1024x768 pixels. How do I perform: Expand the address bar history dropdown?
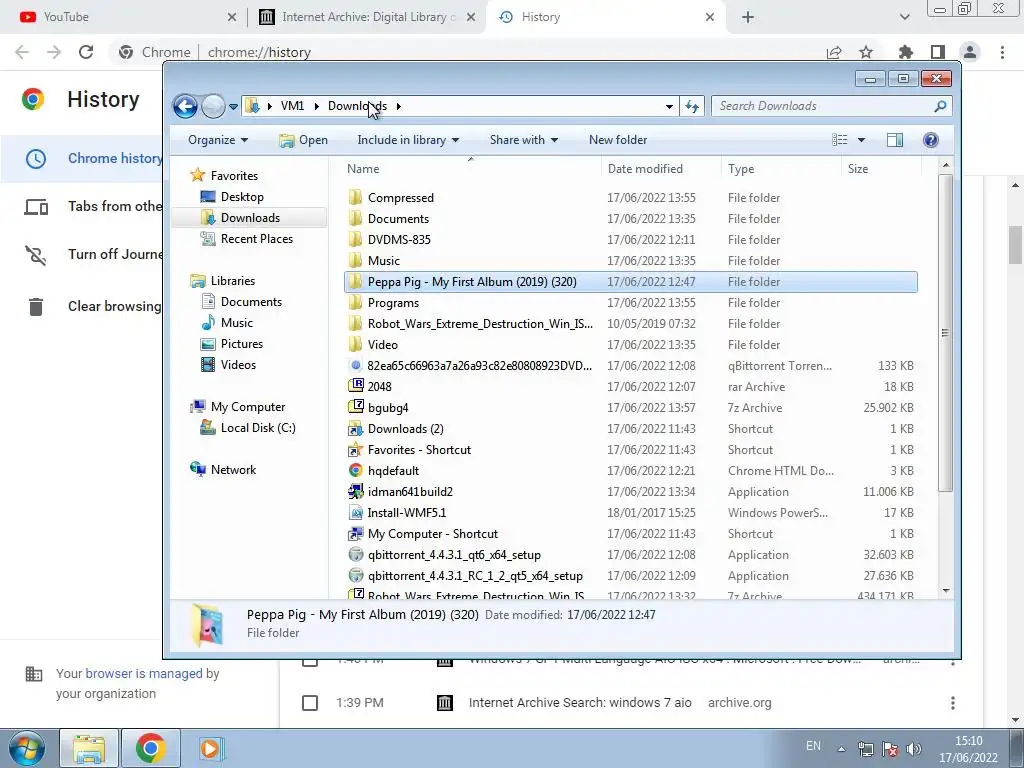point(669,106)
